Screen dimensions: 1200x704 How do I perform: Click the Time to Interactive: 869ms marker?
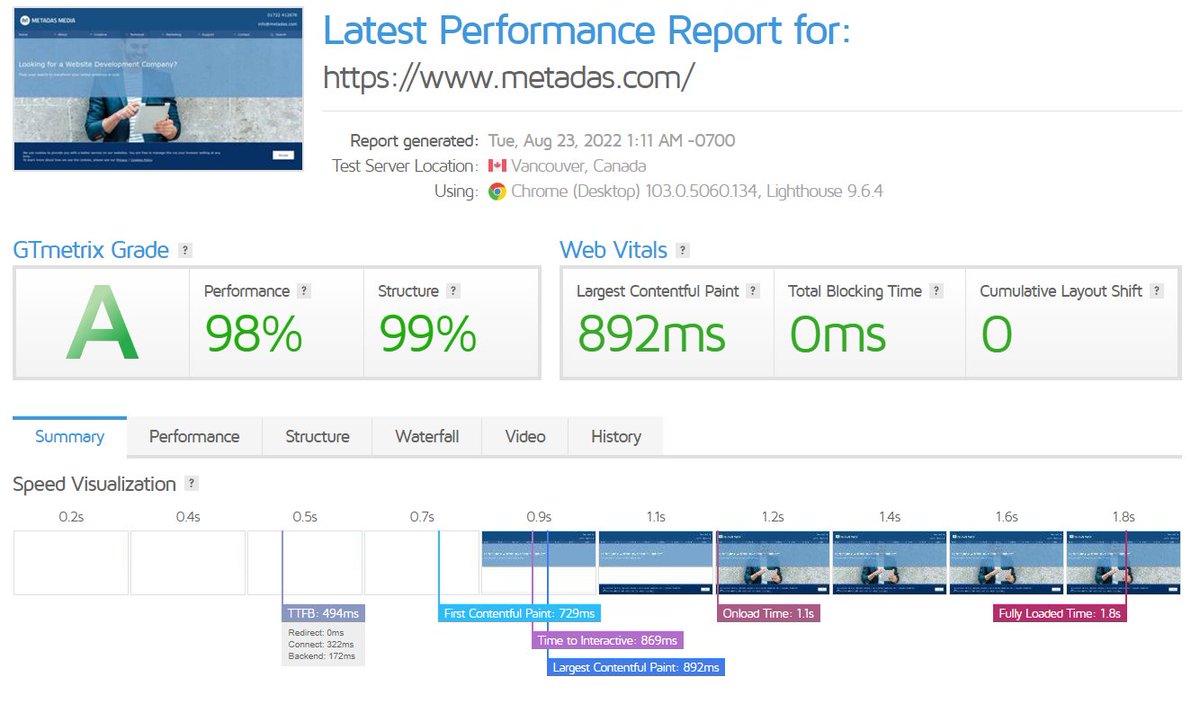[606, 640]
